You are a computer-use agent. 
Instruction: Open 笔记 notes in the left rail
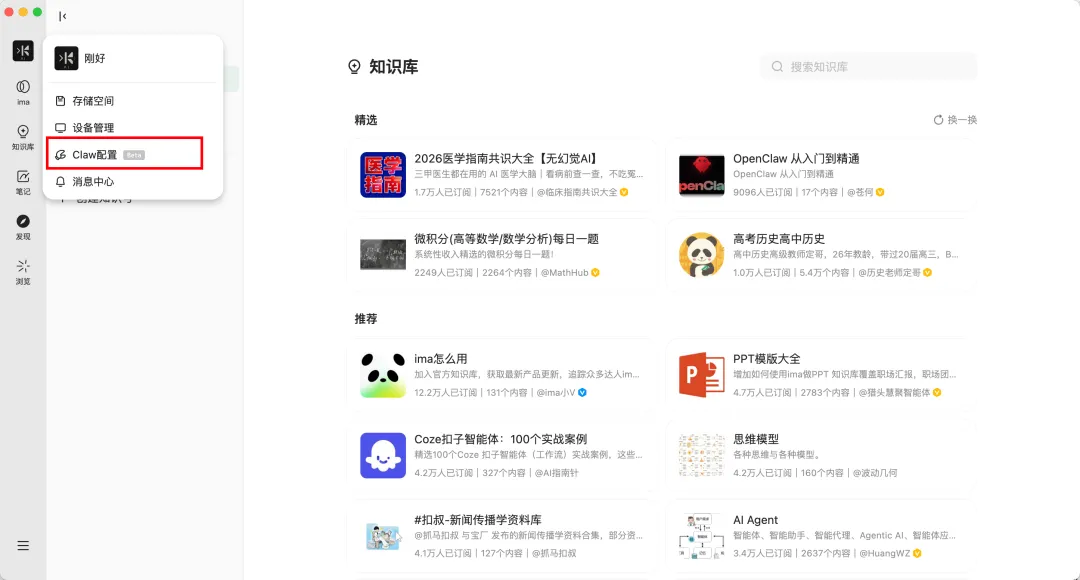23,183
